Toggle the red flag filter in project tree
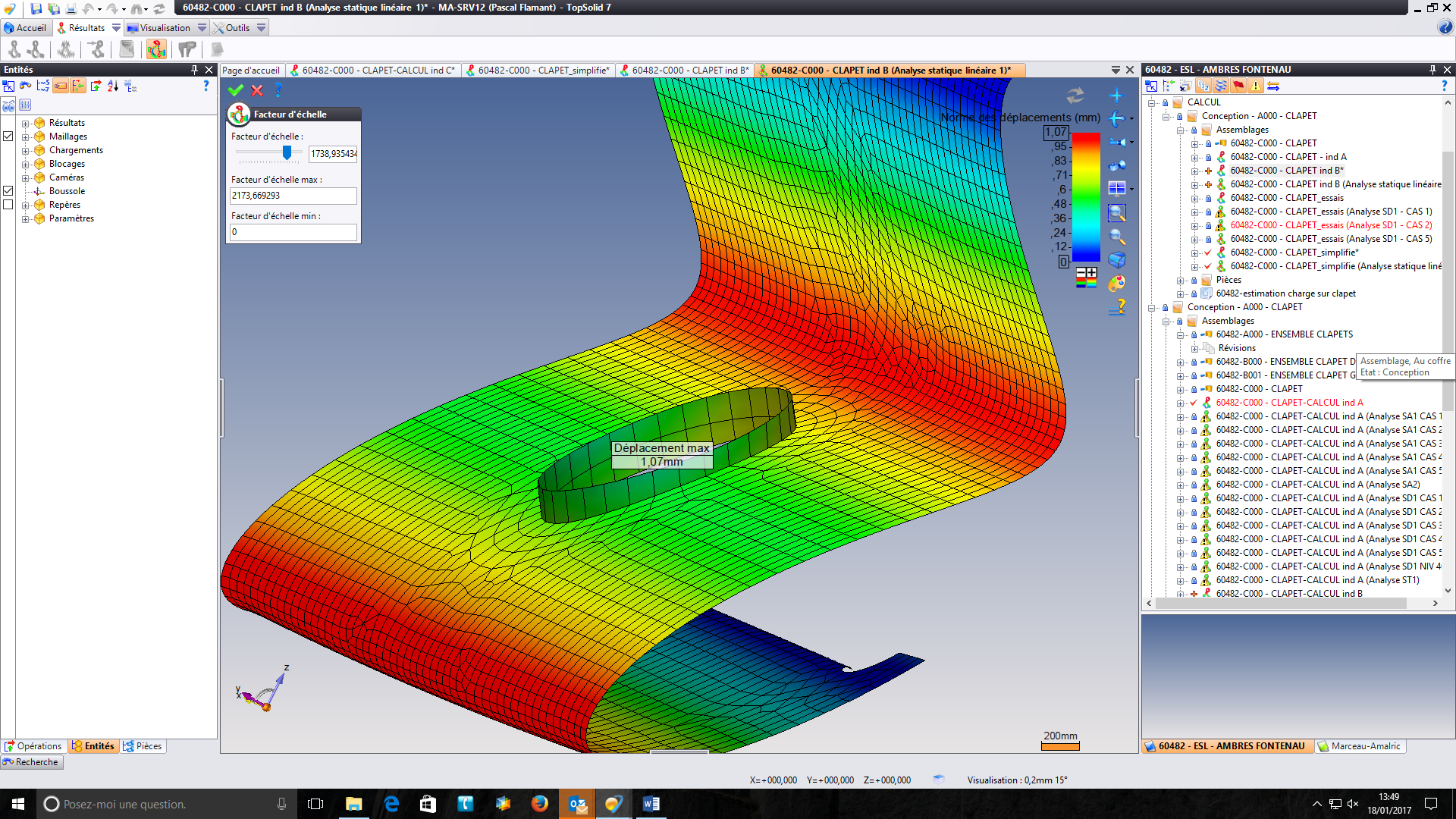 coord(1238,86)
